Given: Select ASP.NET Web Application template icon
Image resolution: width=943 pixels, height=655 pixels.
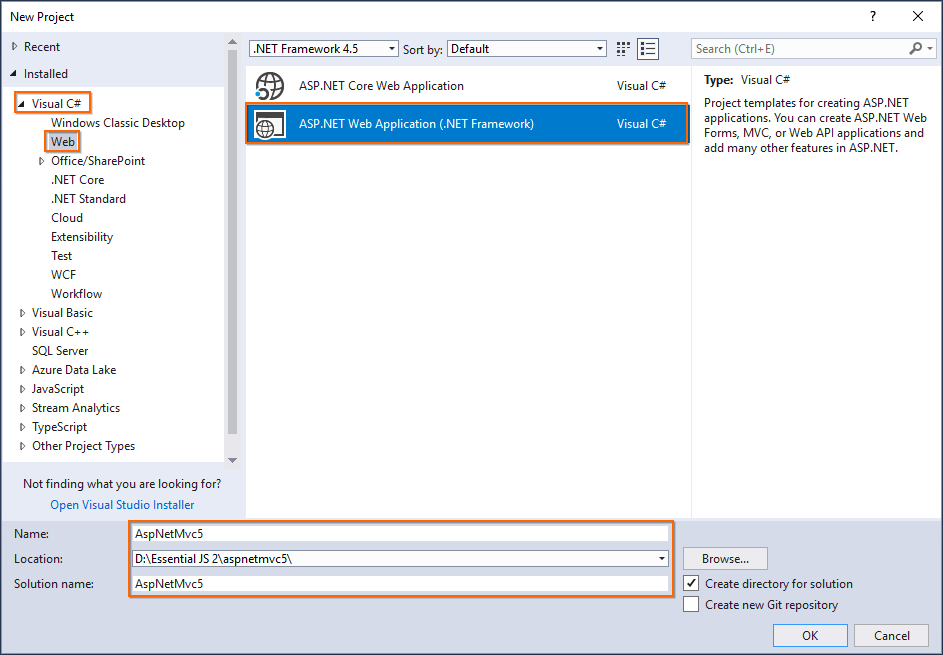Looking at the screenshot, I should (x=269, y=124).
